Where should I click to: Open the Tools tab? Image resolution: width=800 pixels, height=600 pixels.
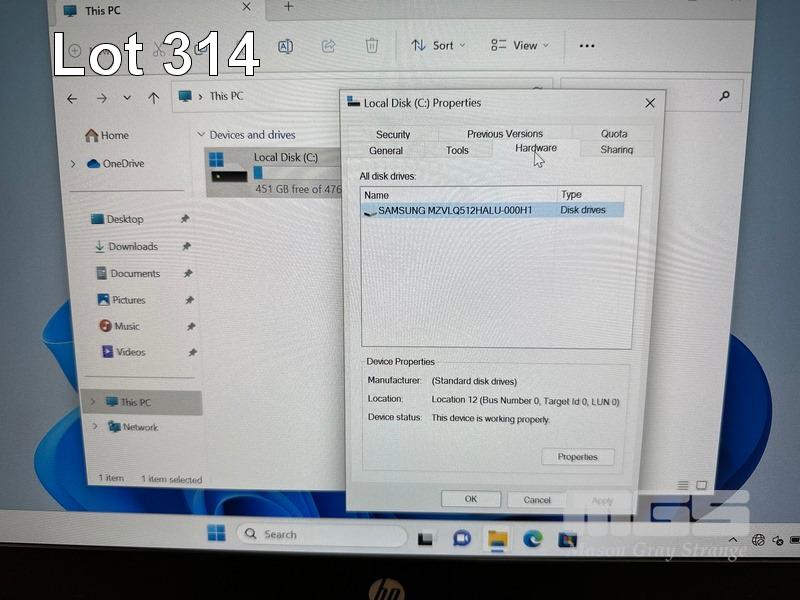pyautogui.click(x=457, y=150)
